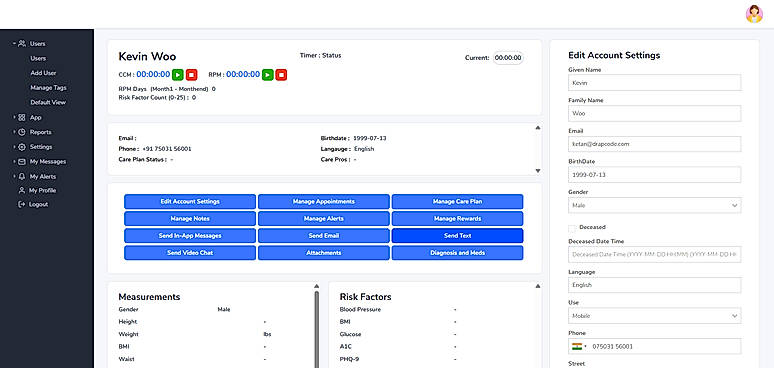The width and height of the screenshot is (774, 368).
Task: Open the Gender dropdown
Action: (x=655, y=205)
